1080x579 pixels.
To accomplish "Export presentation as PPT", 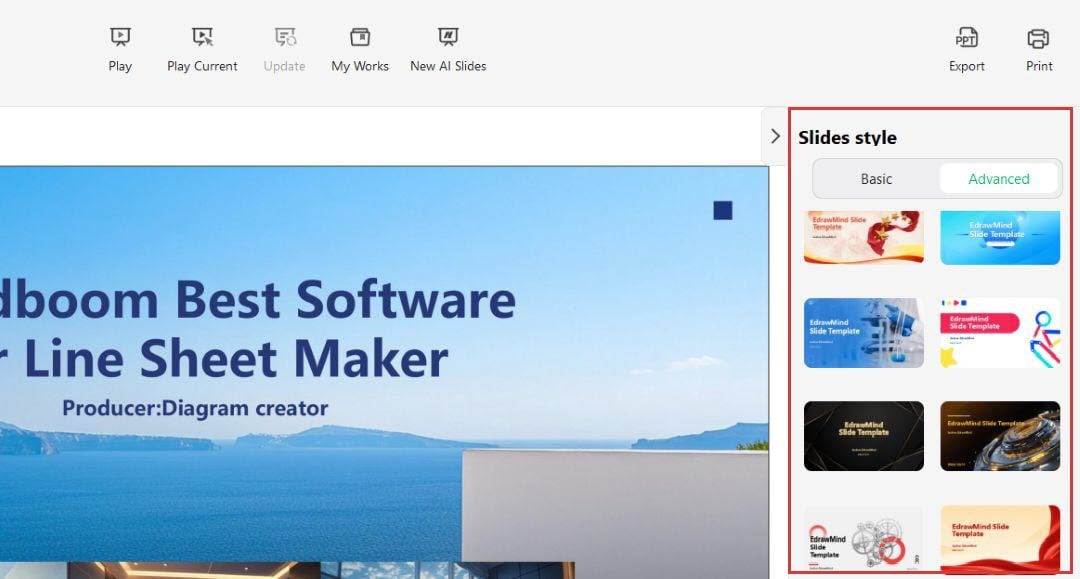I will pos(966,50).
